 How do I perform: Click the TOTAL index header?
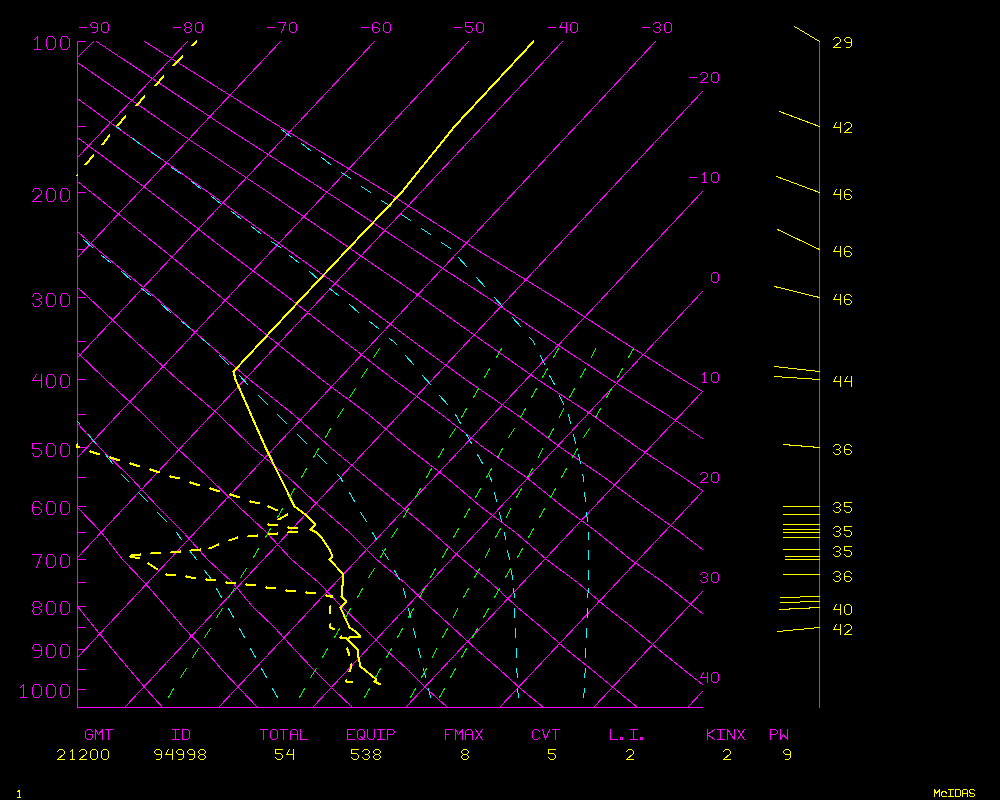pyautogui.click(x=284, y=735)
